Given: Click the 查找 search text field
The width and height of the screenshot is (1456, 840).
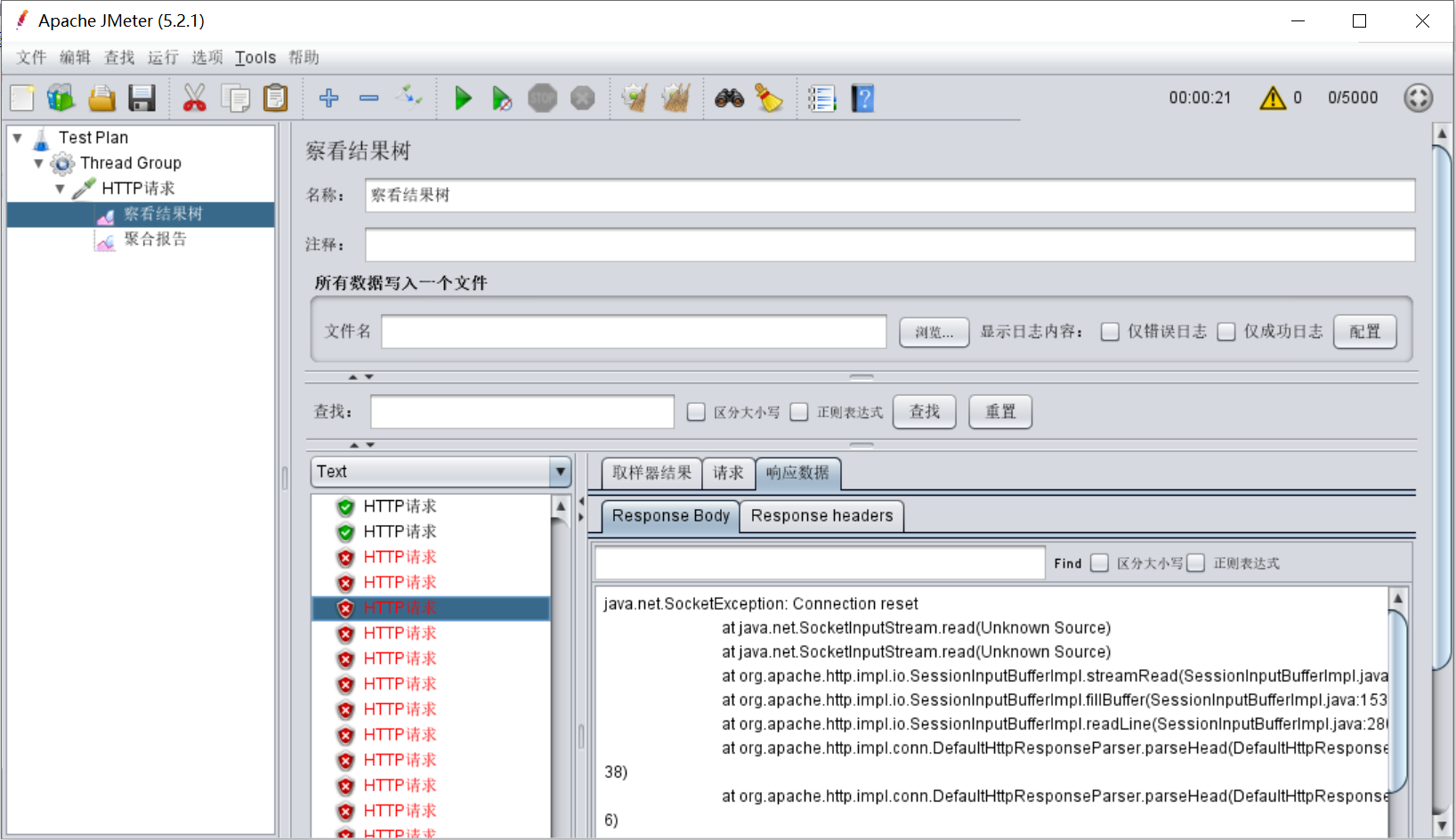Looking at the screenshot, I should [x=522, y=412].
